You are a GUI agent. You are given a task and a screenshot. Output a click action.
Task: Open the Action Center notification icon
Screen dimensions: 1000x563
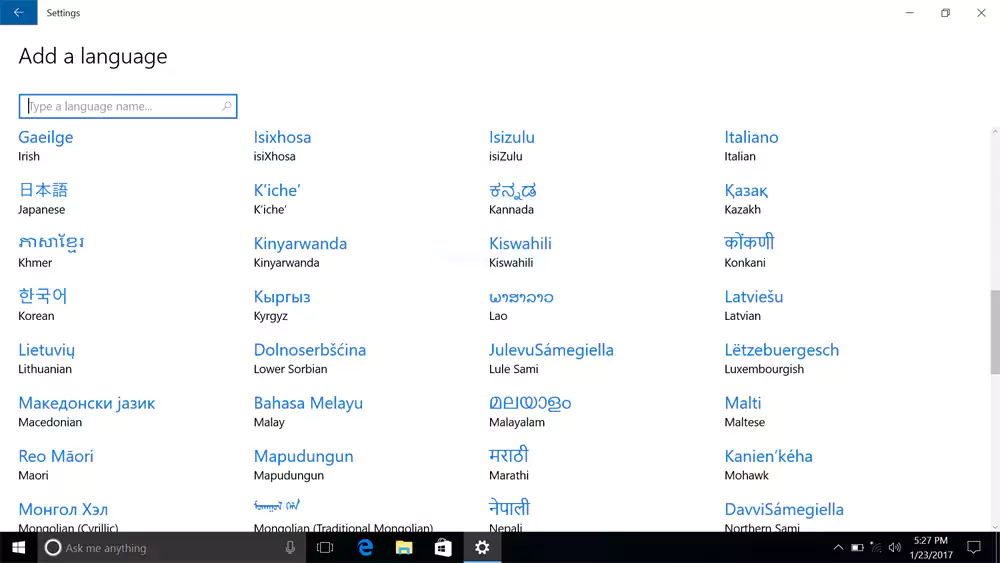pyautogui.click(x=973, y=547)
